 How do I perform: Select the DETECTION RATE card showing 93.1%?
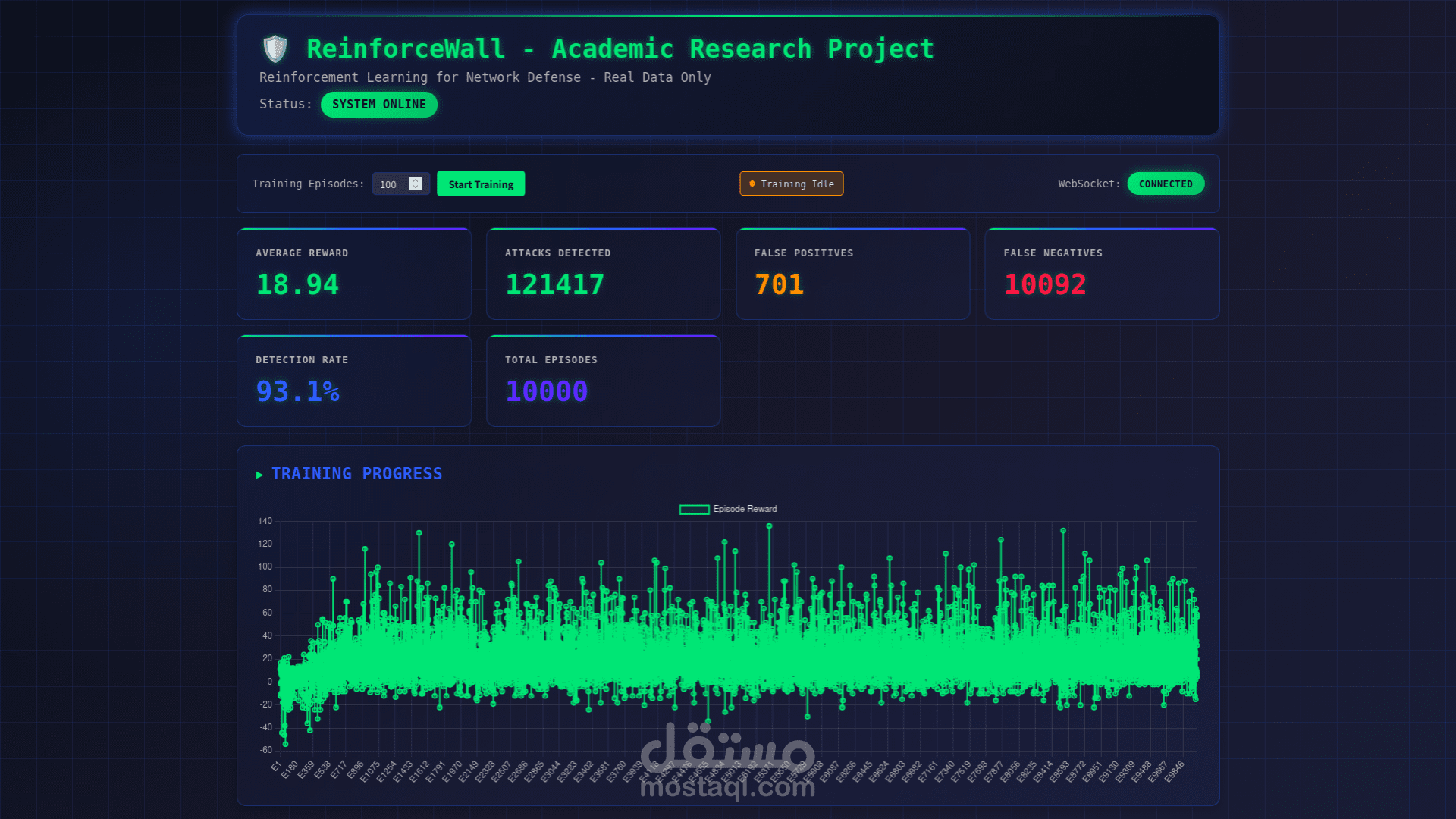tap(353, 380)
